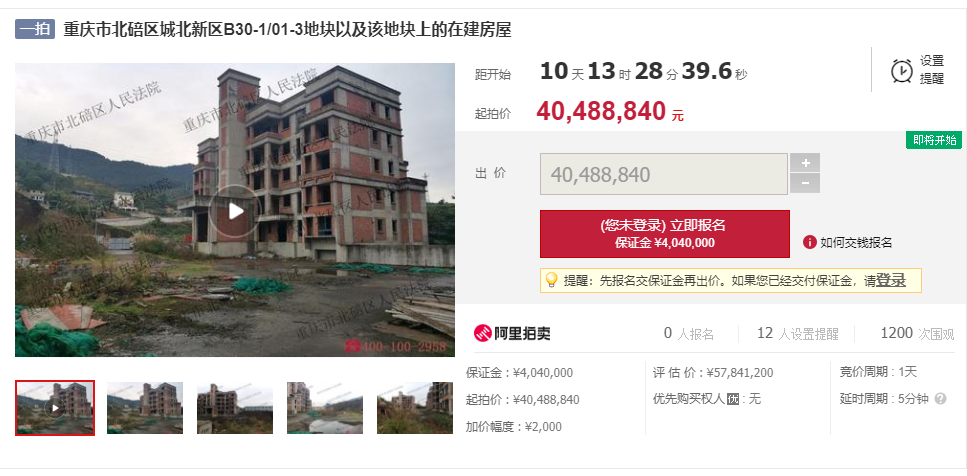Click the alarm clock reminder icon

point(902,70)
